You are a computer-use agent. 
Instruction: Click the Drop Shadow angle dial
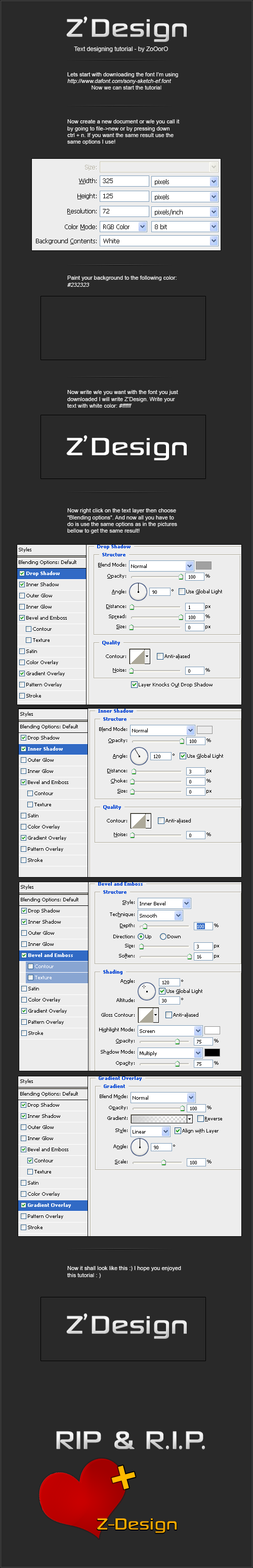coord(138,591)
